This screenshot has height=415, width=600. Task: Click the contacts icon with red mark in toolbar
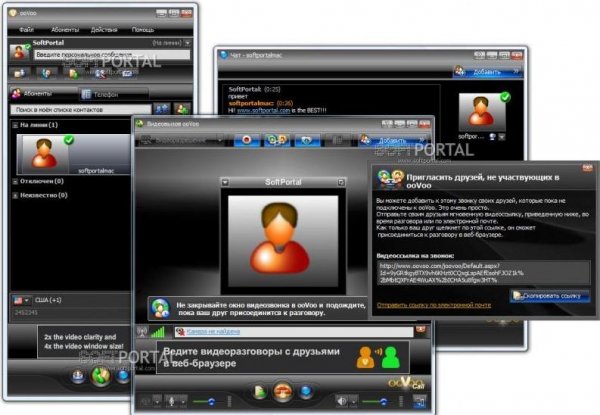[100, 73]
